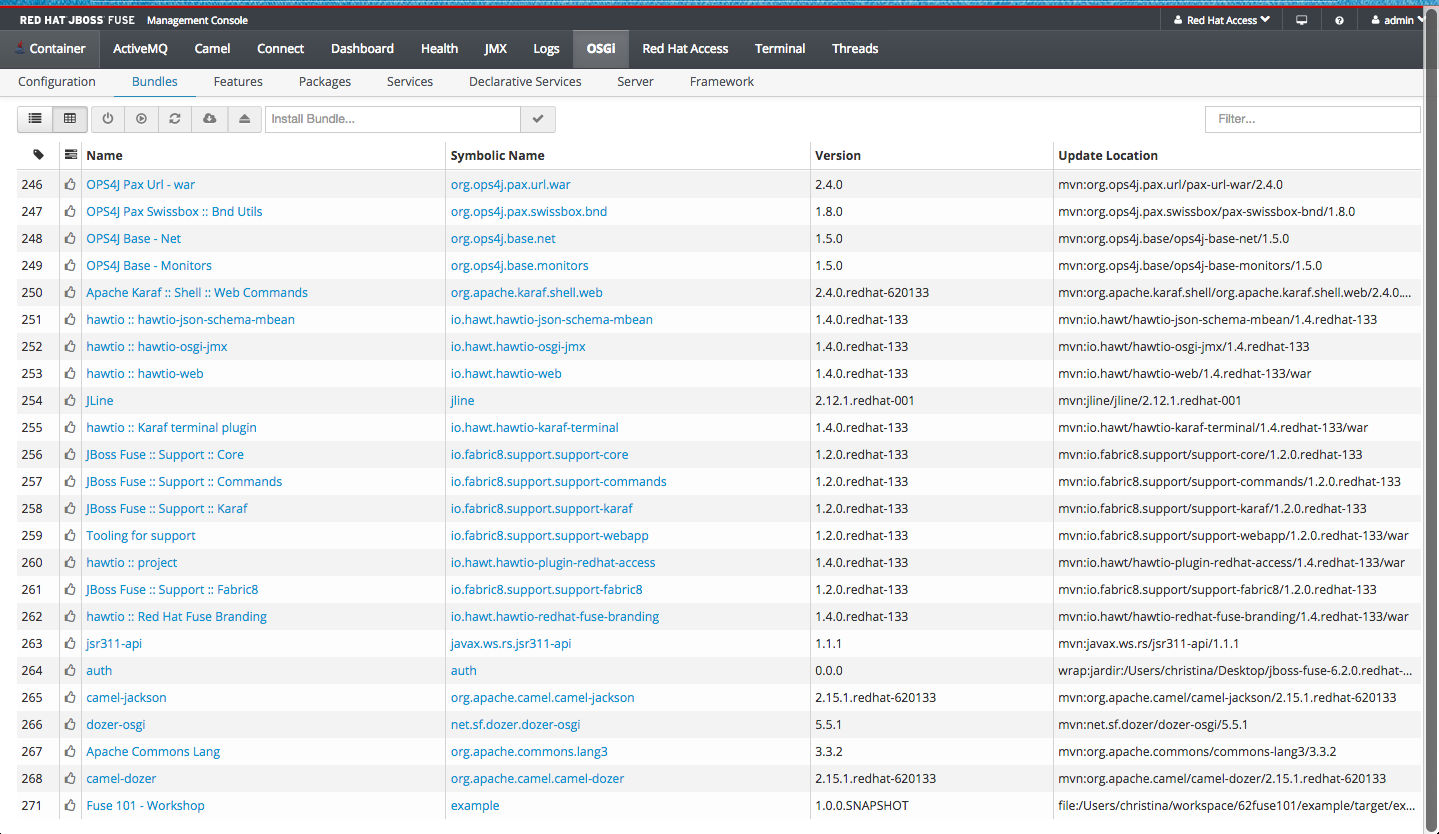Click version cell 2.12.1.redhat-001
This screenshot has height=834, width=1439.
[x=865, y=401]
